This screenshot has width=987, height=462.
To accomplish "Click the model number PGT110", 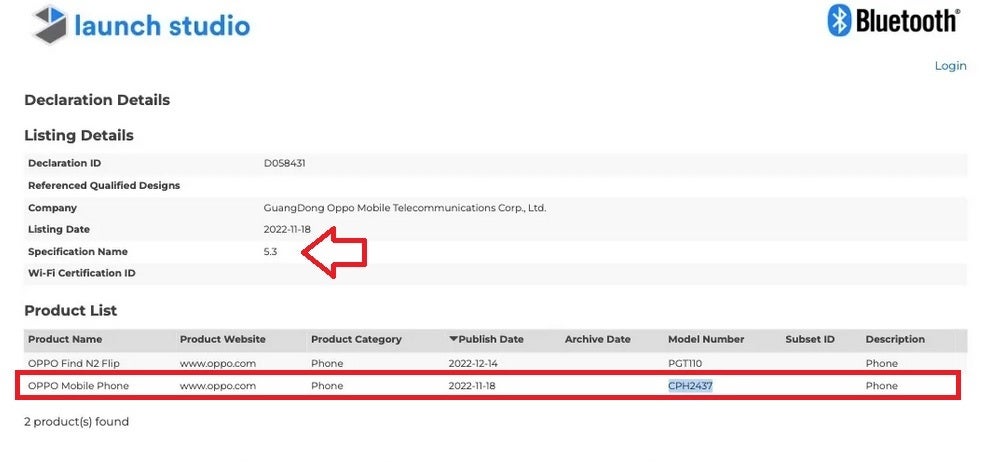I will 685,363.
